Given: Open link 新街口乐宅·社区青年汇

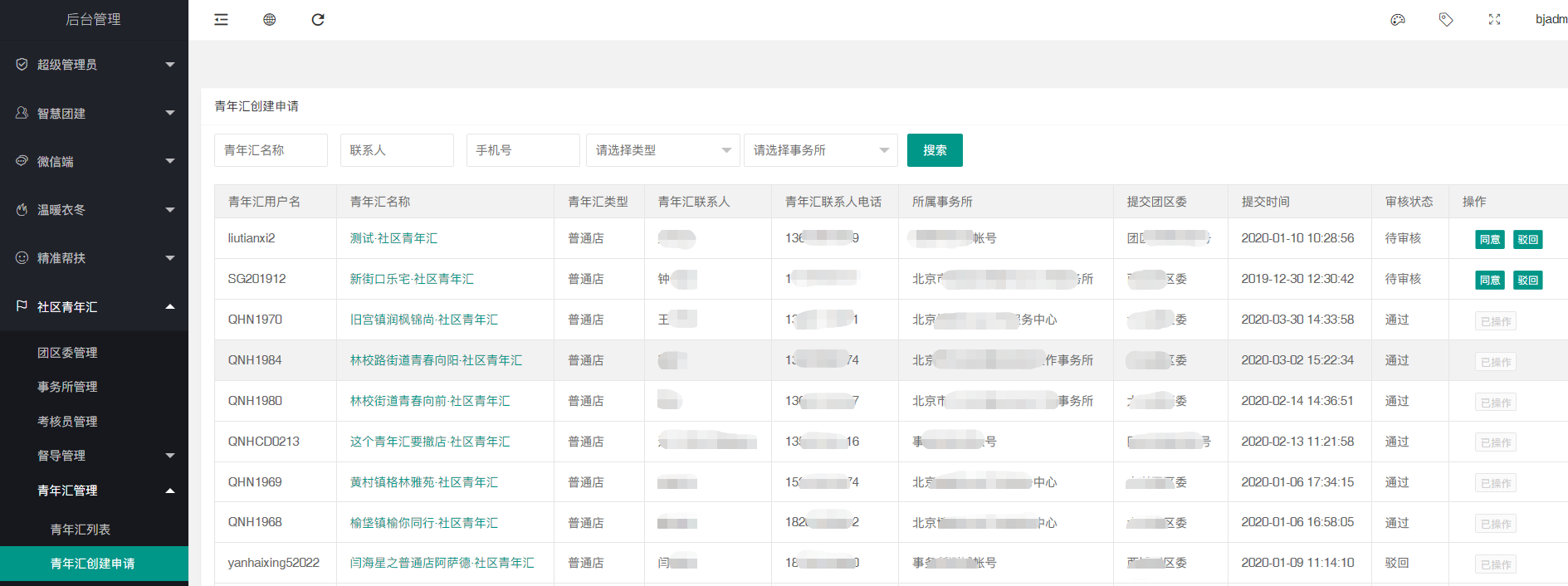Looking at the screenshot, I should [412, 279].
